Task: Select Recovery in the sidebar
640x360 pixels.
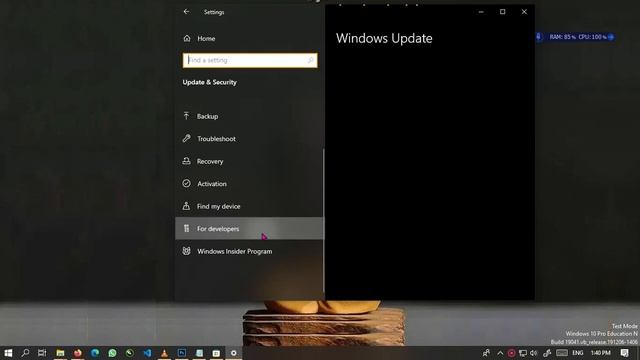Action: pyautogui.click(x=249, y=161)
